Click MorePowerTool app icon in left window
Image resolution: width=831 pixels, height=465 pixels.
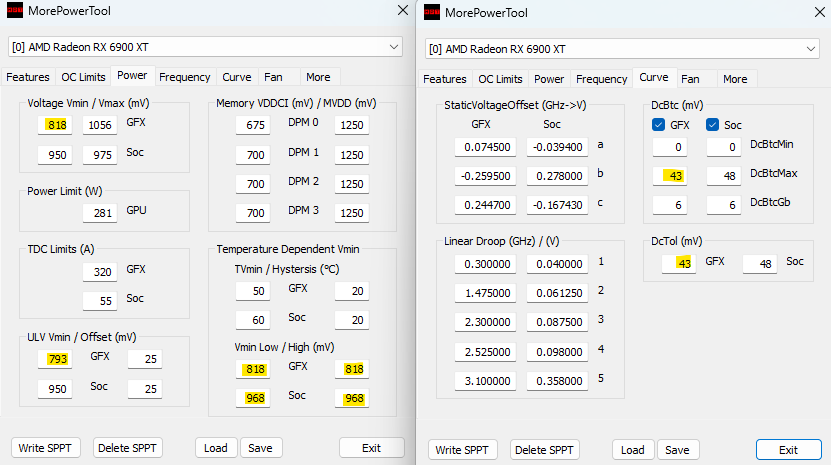(15, 10)
